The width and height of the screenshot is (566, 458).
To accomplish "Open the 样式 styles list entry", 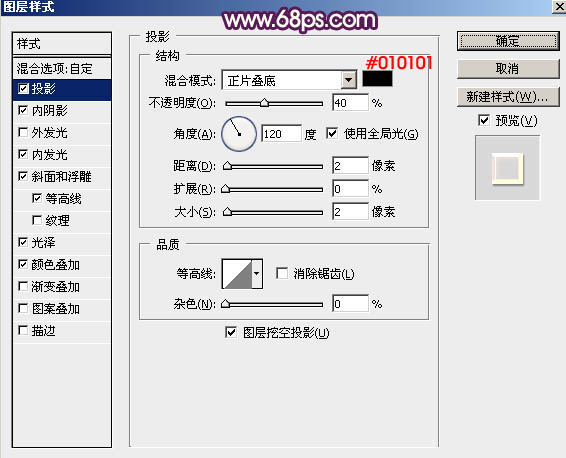I will point(62,44).
